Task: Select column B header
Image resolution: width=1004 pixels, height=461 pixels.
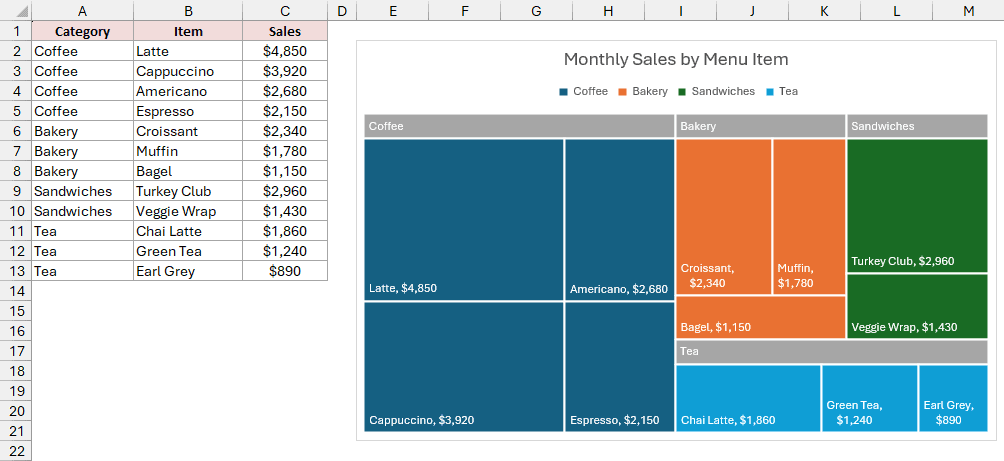Action: pyautogui.click(x=188, y=10)
